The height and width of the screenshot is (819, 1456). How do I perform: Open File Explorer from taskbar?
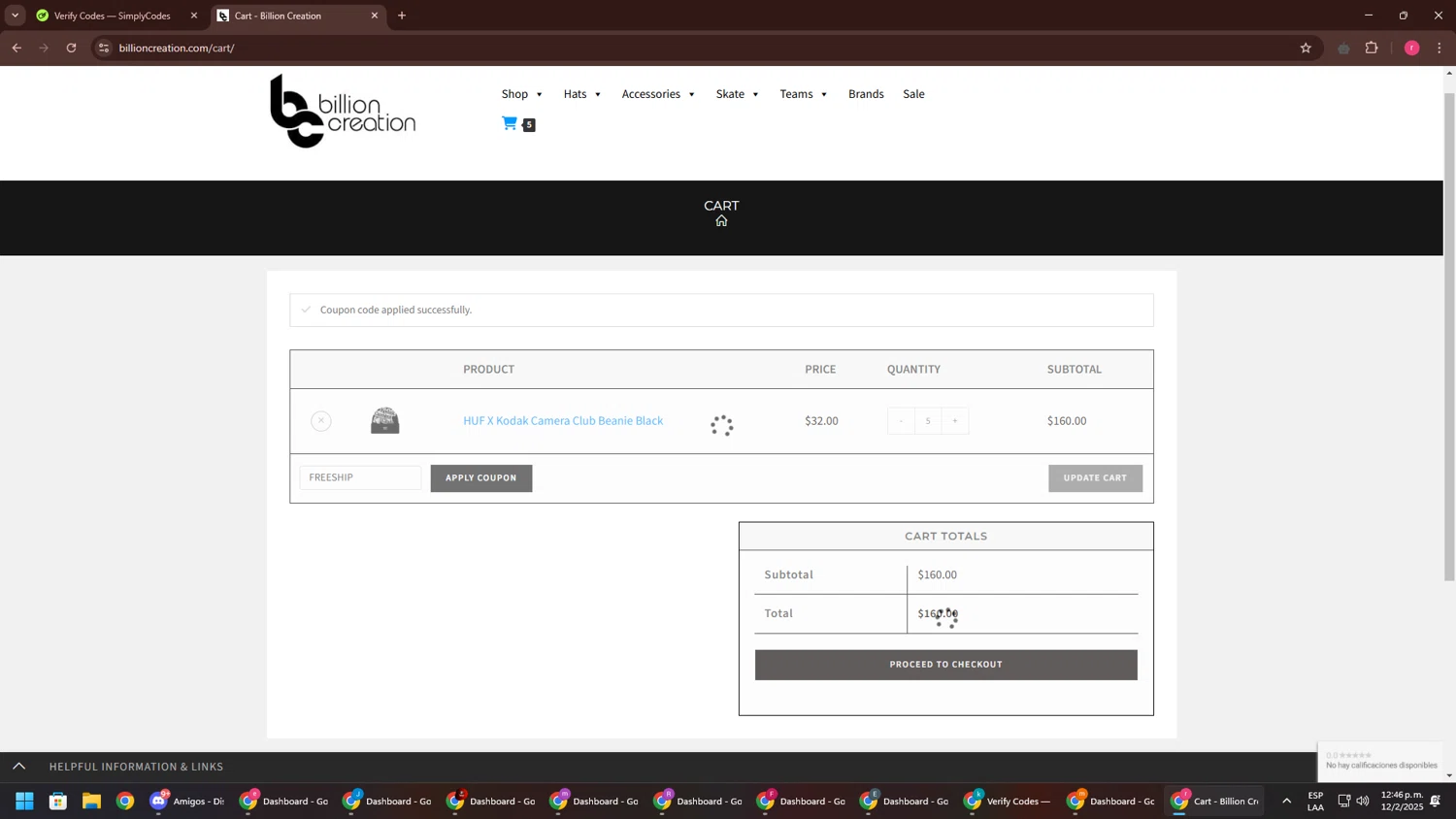(x=91, y=802)
